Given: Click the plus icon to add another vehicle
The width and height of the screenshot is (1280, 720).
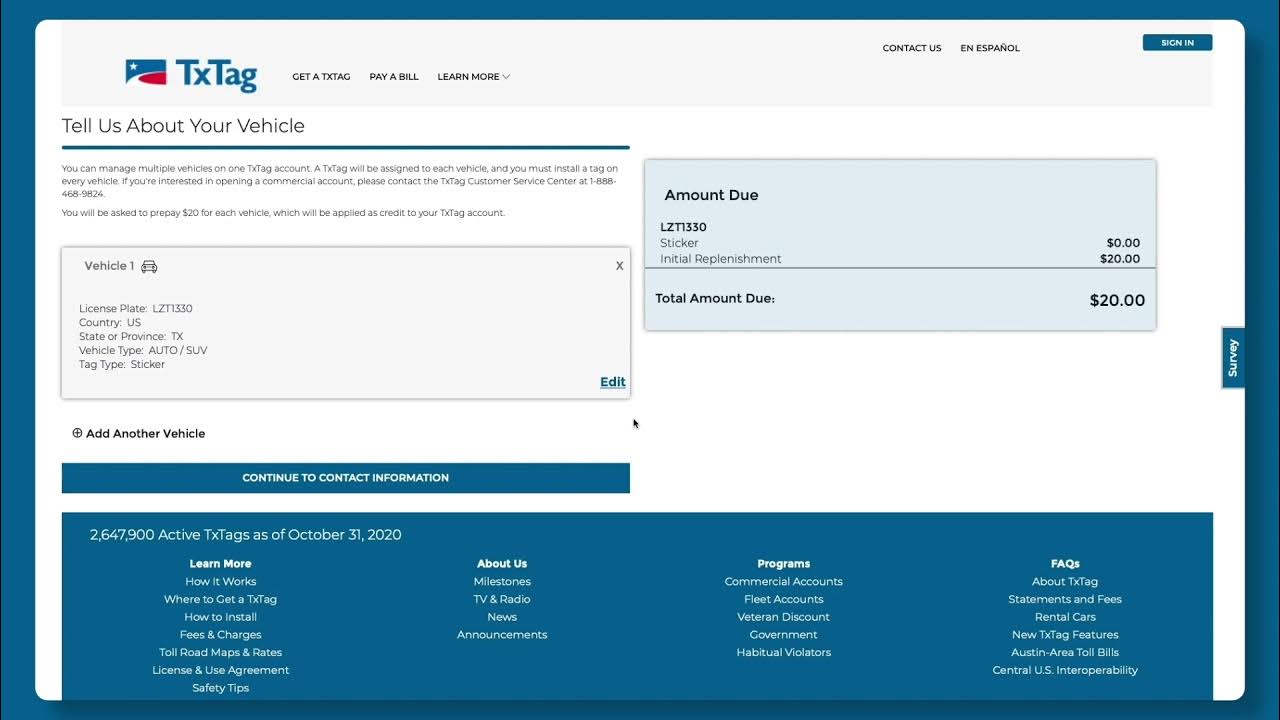Looking at the screenshot, I should point(77,433).
